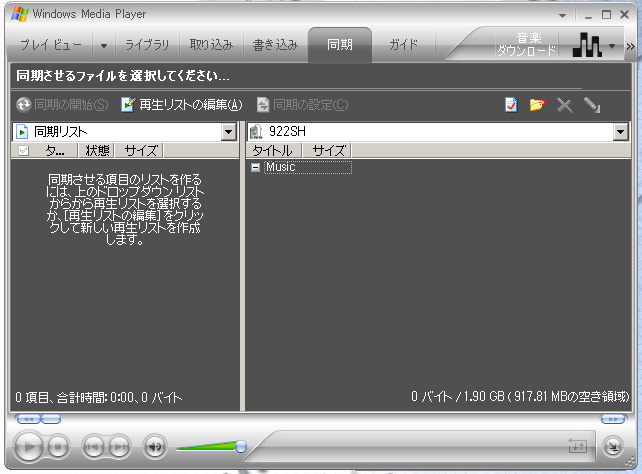
Task: Click the 同期の設定(C) button label
Action: point(310,105)
